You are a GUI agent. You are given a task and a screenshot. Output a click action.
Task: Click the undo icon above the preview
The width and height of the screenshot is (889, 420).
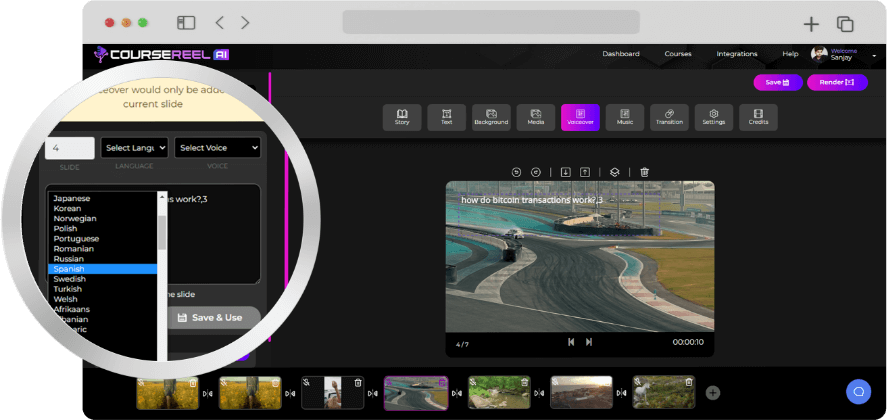coord(516,172)
